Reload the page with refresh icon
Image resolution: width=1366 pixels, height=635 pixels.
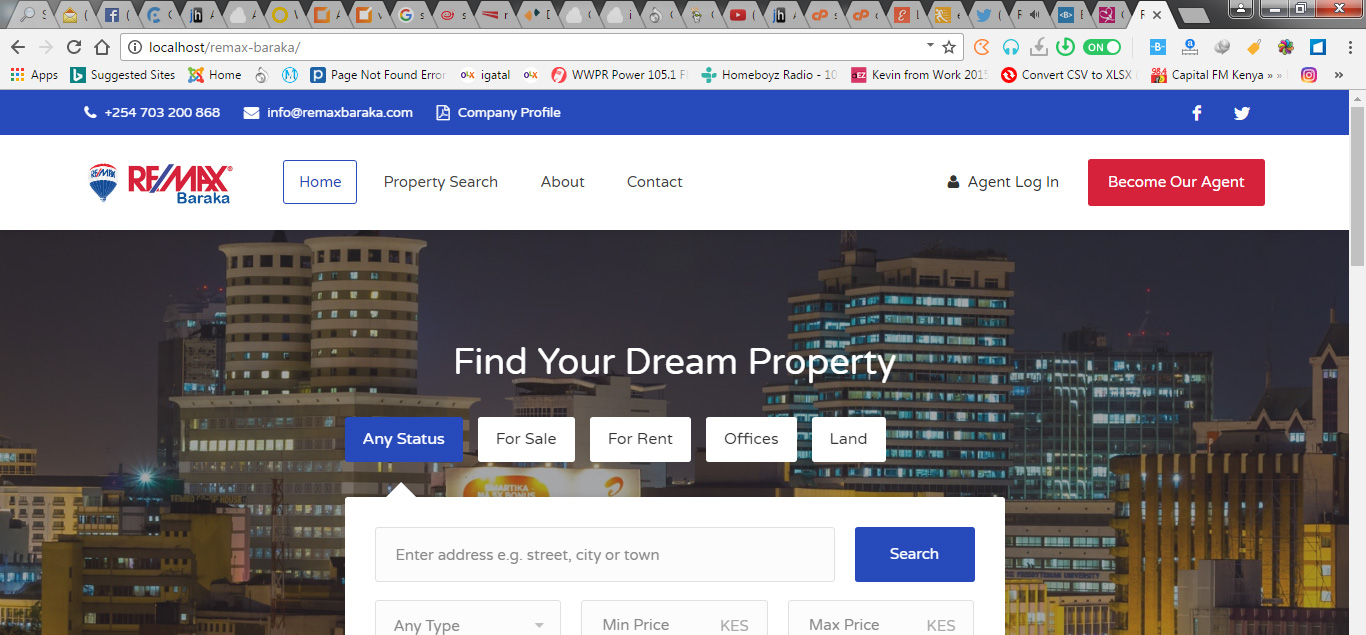click(x=74, y=47)
